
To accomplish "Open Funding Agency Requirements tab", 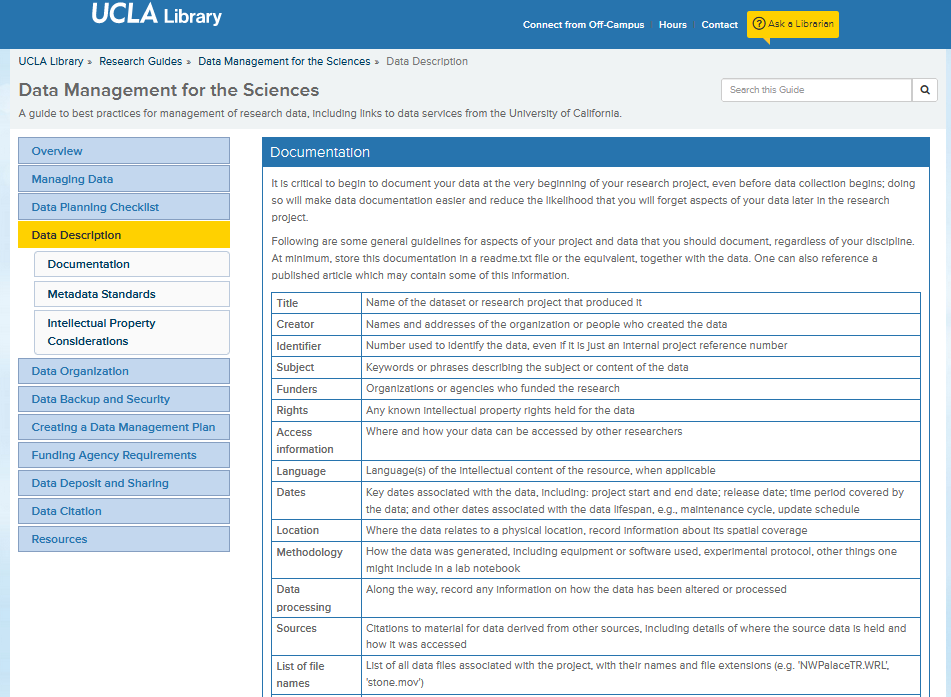I will tap(124, 455).
